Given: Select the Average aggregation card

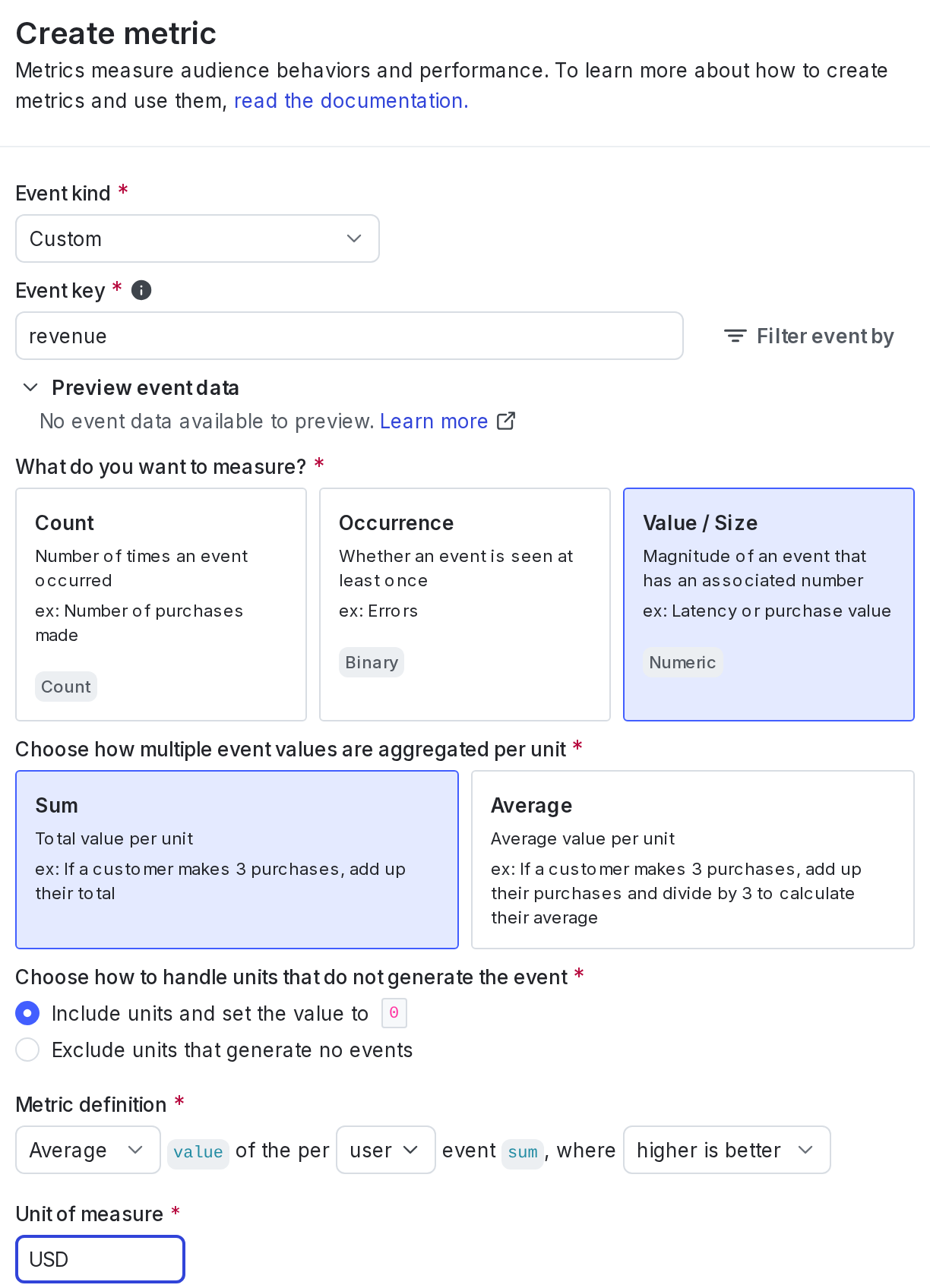Looking at the screenshot, I should click(693, 860).
